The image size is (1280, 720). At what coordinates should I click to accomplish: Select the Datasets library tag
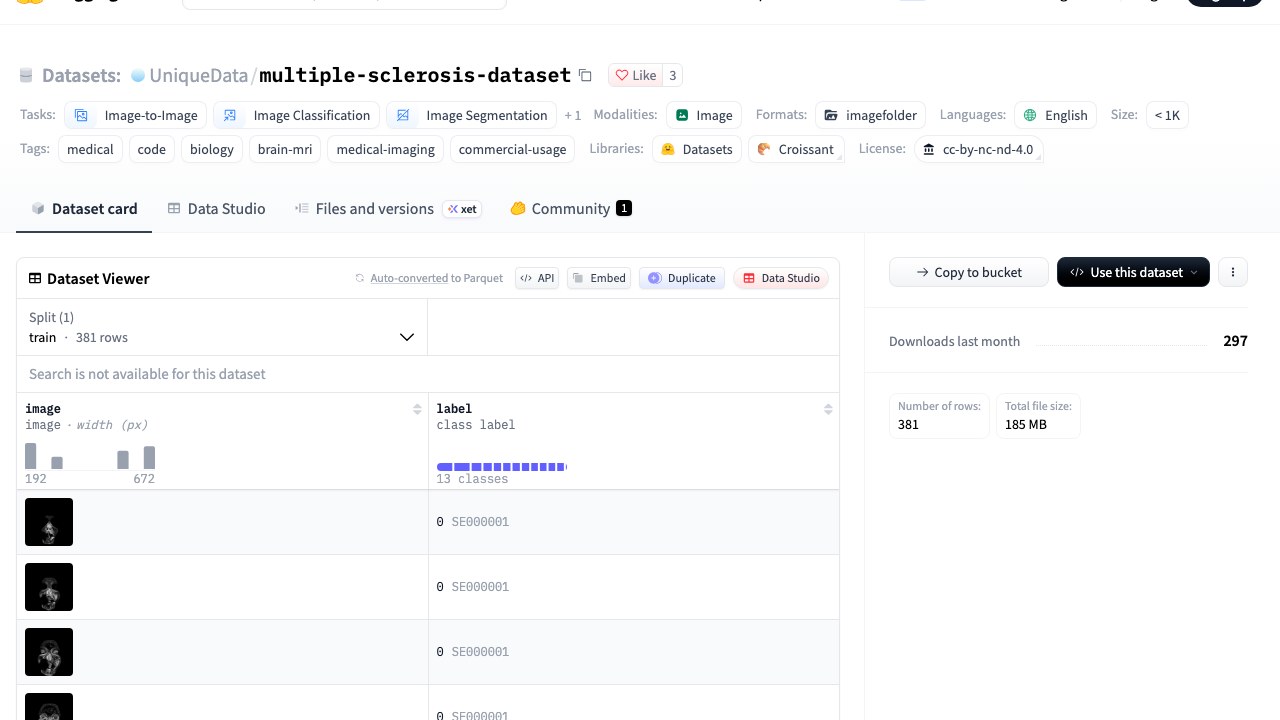coord(697,149)
